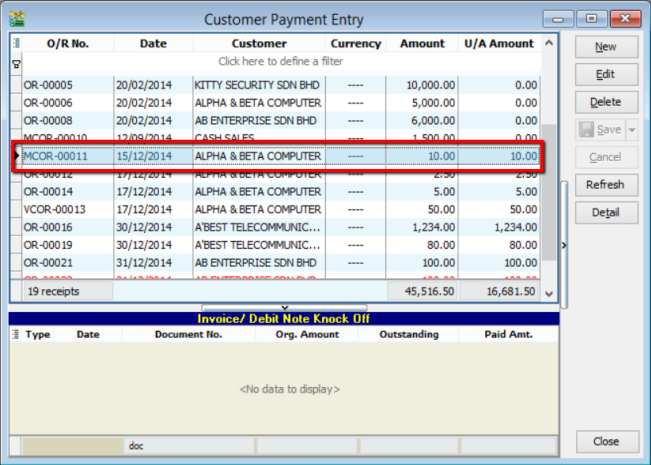Collapse the knock off panel using the splitter chevron
Screen dimensions: 651x465
[284, 307]
